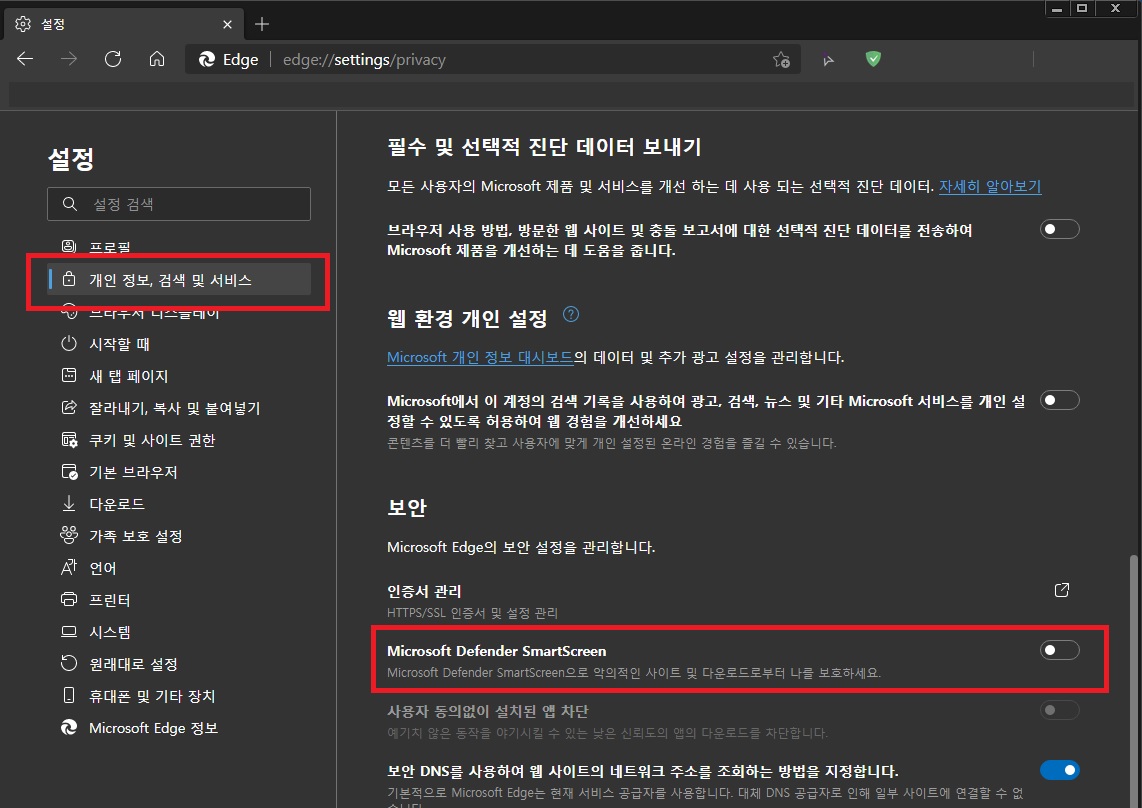The height and width of the screenshot is (808, 1142).
Task: Click the 설정 검색 search field
Action: (x=178, y=204)
